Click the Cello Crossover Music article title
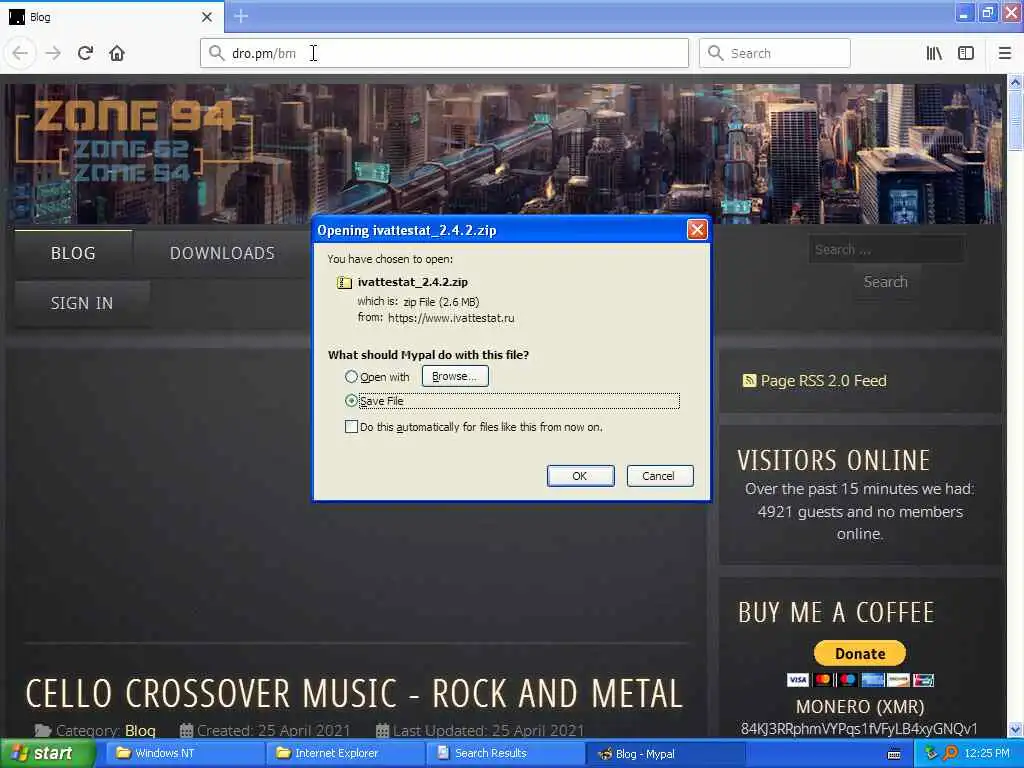The width and height of the screenshot is (1024, 768). (354, 694)
